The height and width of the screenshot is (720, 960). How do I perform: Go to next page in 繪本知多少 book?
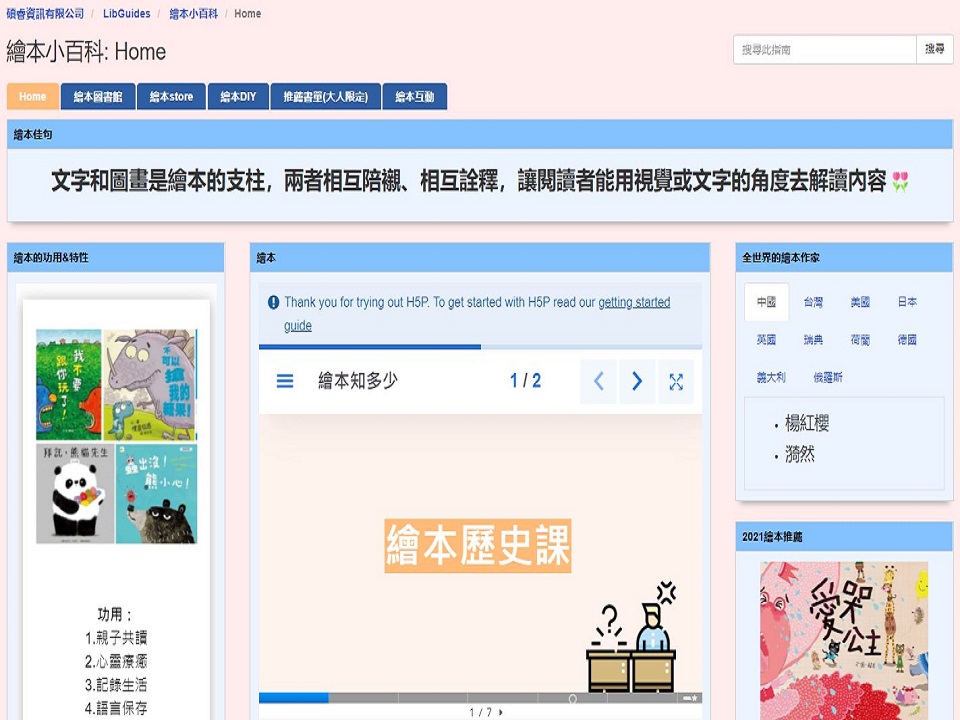[637, 381]
